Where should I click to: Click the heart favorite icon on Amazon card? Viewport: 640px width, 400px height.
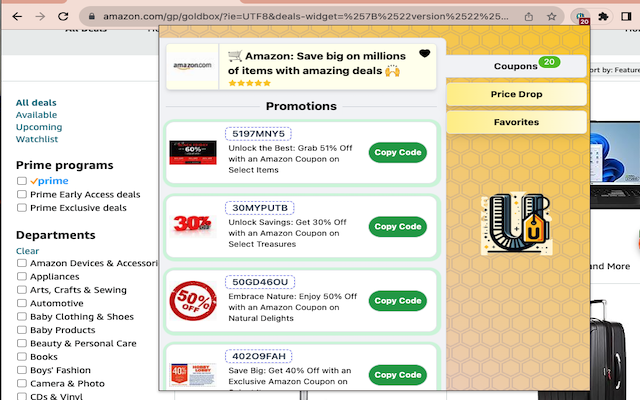[424, 53]
